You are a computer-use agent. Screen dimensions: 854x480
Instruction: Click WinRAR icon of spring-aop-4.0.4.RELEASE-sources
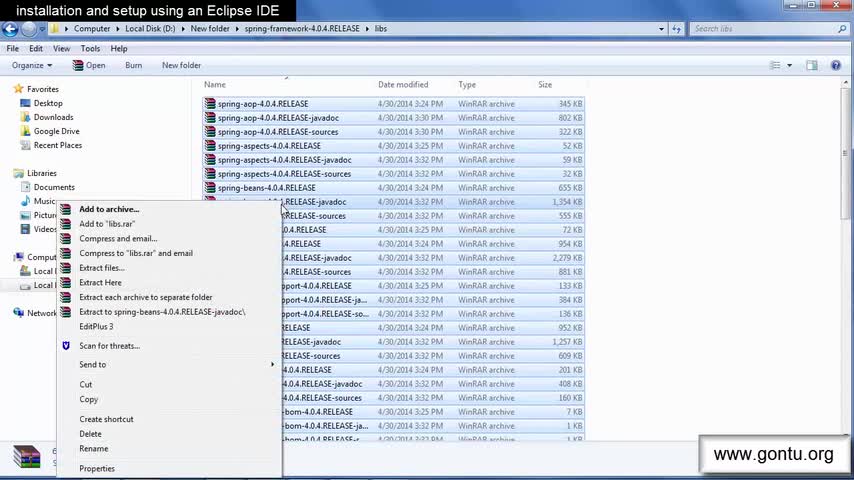pos(210,132)
